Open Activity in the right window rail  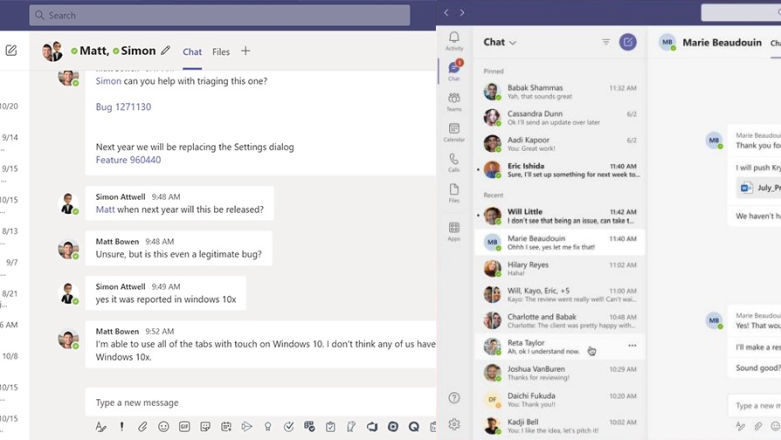[x=454, y=41]
